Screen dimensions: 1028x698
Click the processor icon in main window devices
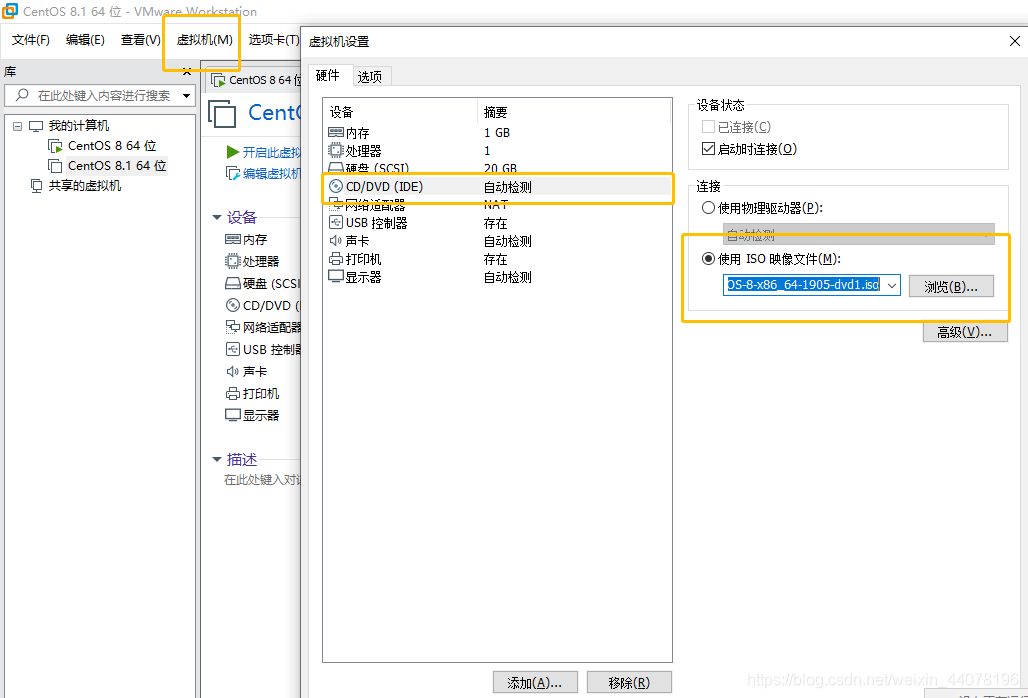[x=233, y=261]
